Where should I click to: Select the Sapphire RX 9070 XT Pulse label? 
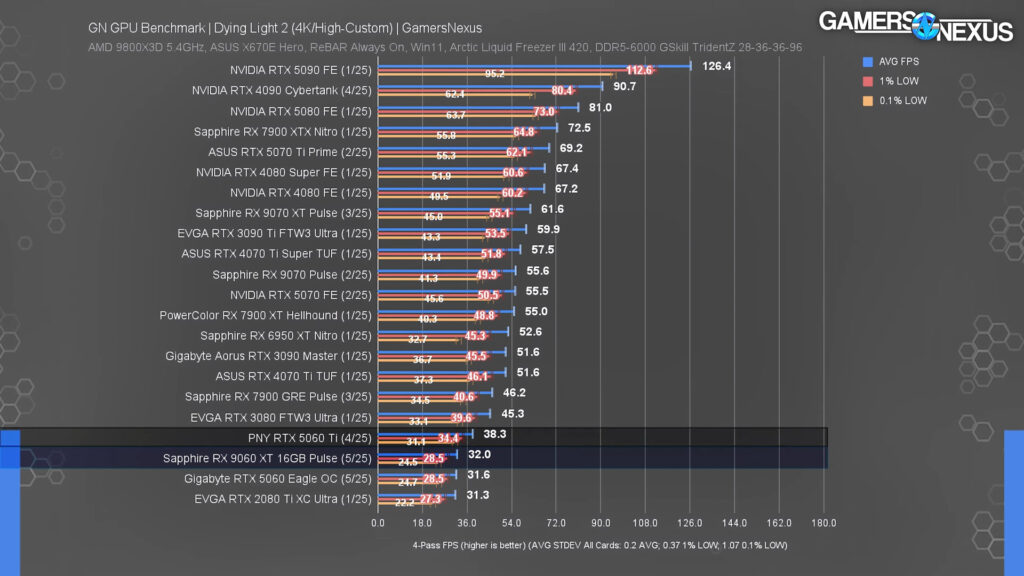click(x=283, y=213)
